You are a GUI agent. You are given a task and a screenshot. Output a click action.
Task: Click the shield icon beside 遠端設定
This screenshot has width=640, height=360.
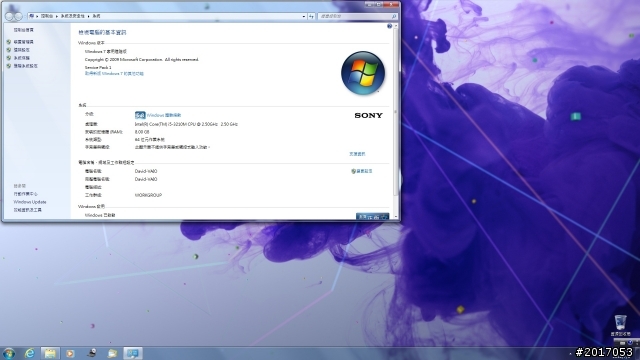pos(9,50)
